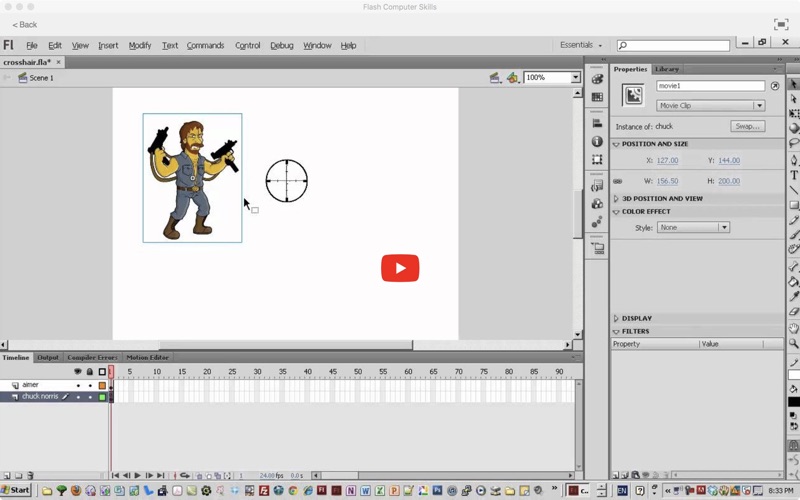Switch to the Library tab
The image size is (800, 500).
point(667,69)
